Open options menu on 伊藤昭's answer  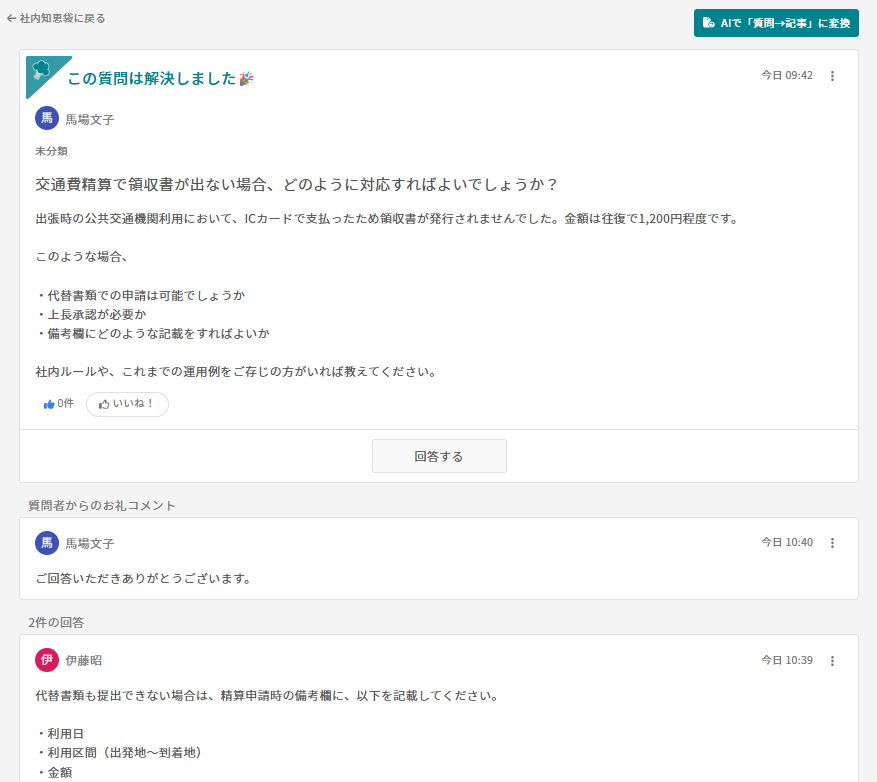click(833, 660)
